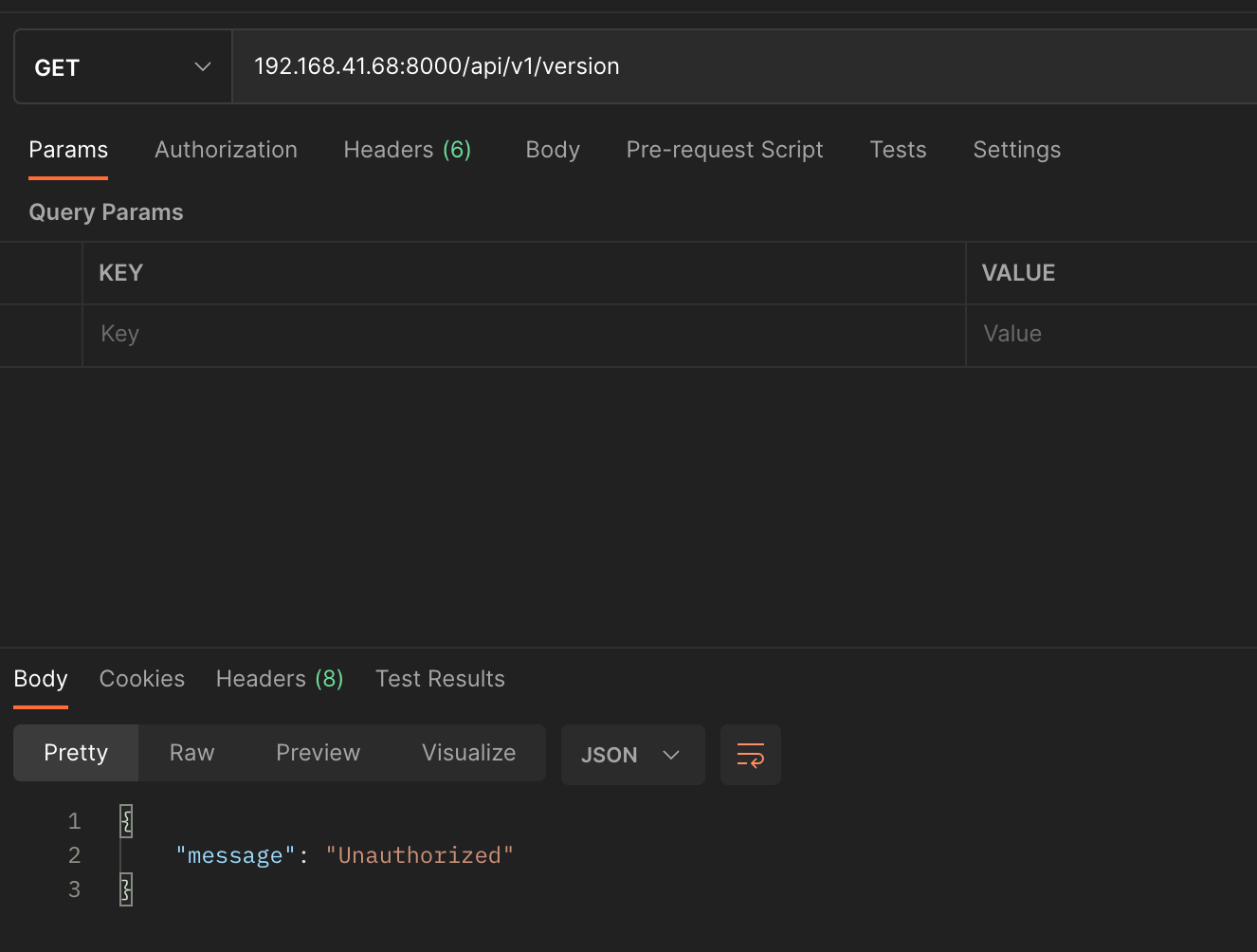The height and width of the screenshot is (952, 1257).
Task: Select the Pretty response view
Action: pos(76,753)
